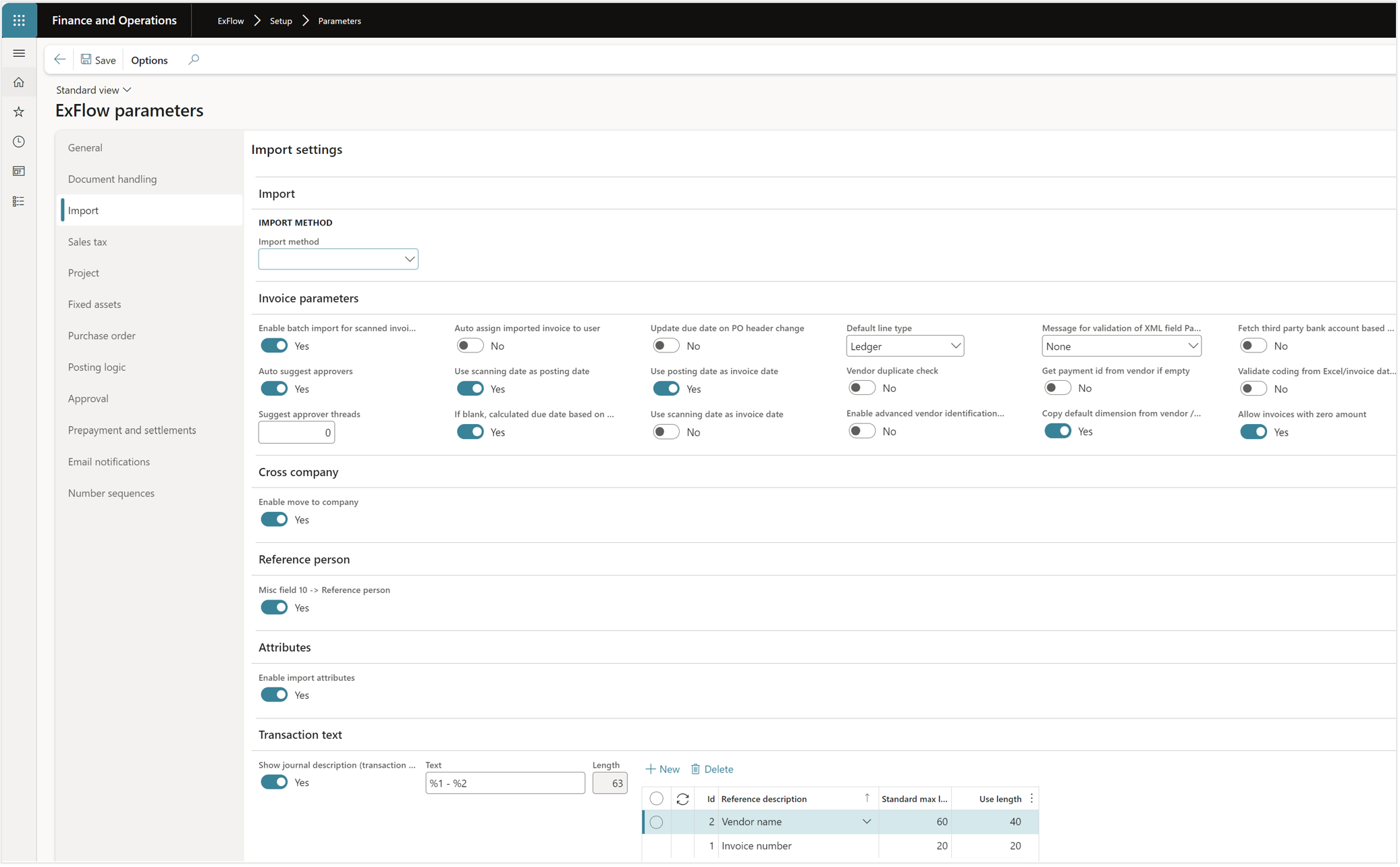Toggle Vendor duplicate check
1400x867 pixels.
pos(862,388)
